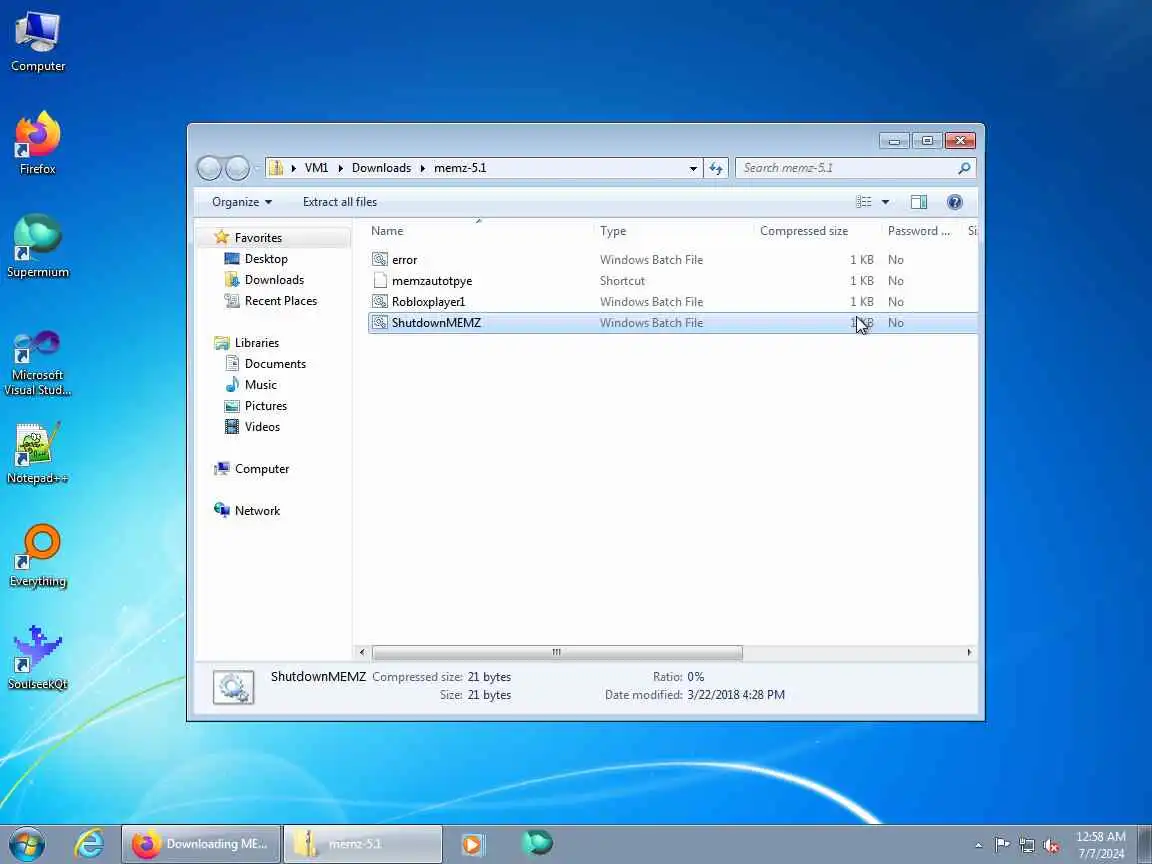Image resolution: width=1152 pixels, height=864 pixels.
Task: Open the media player taskbar icon
Action: point(472,844)
